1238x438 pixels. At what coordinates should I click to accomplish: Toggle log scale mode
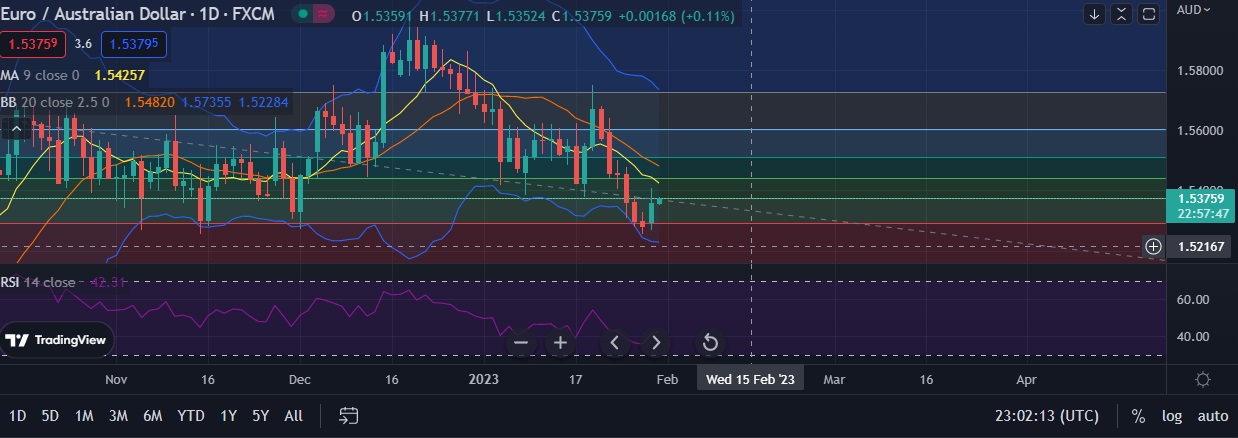tap(1171, 416)
